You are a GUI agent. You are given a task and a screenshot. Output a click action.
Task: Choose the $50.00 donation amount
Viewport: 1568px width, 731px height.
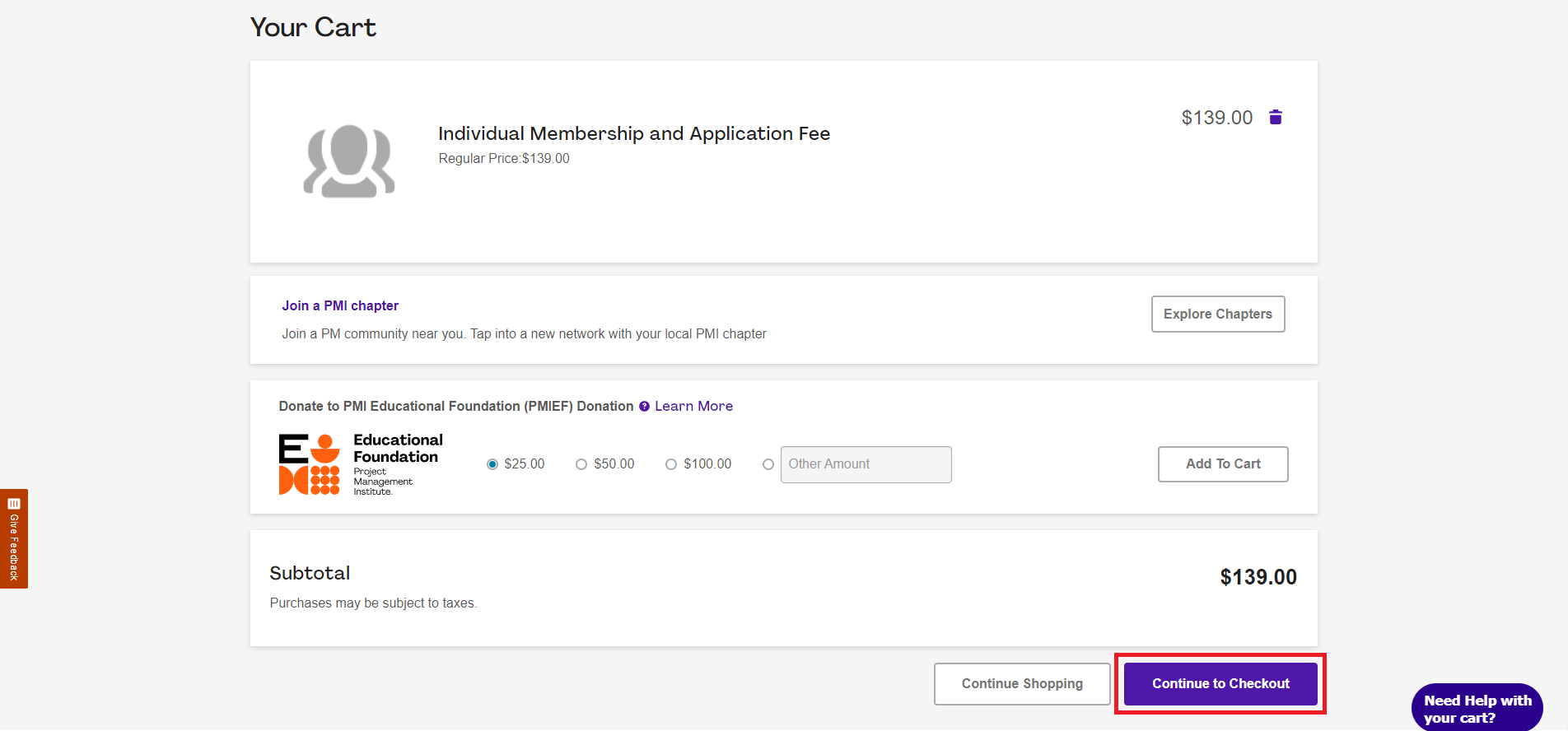(x=581, y=464)
